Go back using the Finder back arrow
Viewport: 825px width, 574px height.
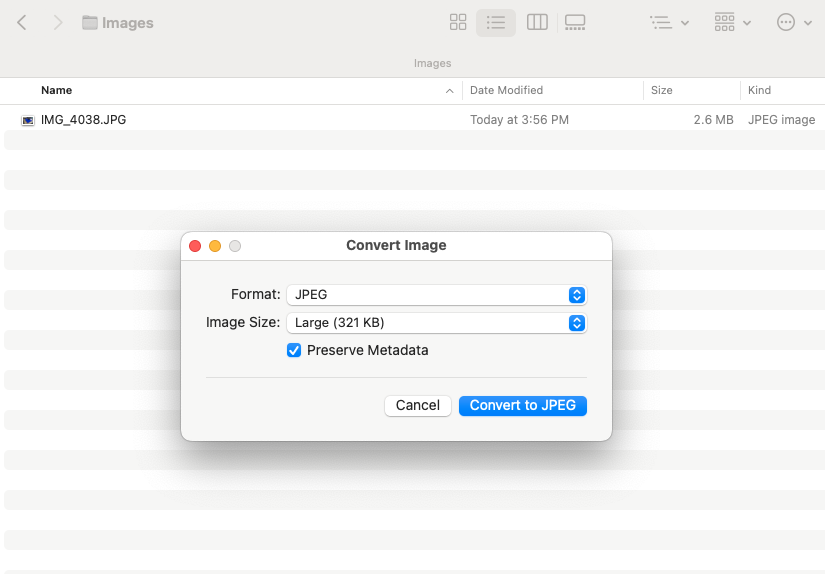point(22,23)
